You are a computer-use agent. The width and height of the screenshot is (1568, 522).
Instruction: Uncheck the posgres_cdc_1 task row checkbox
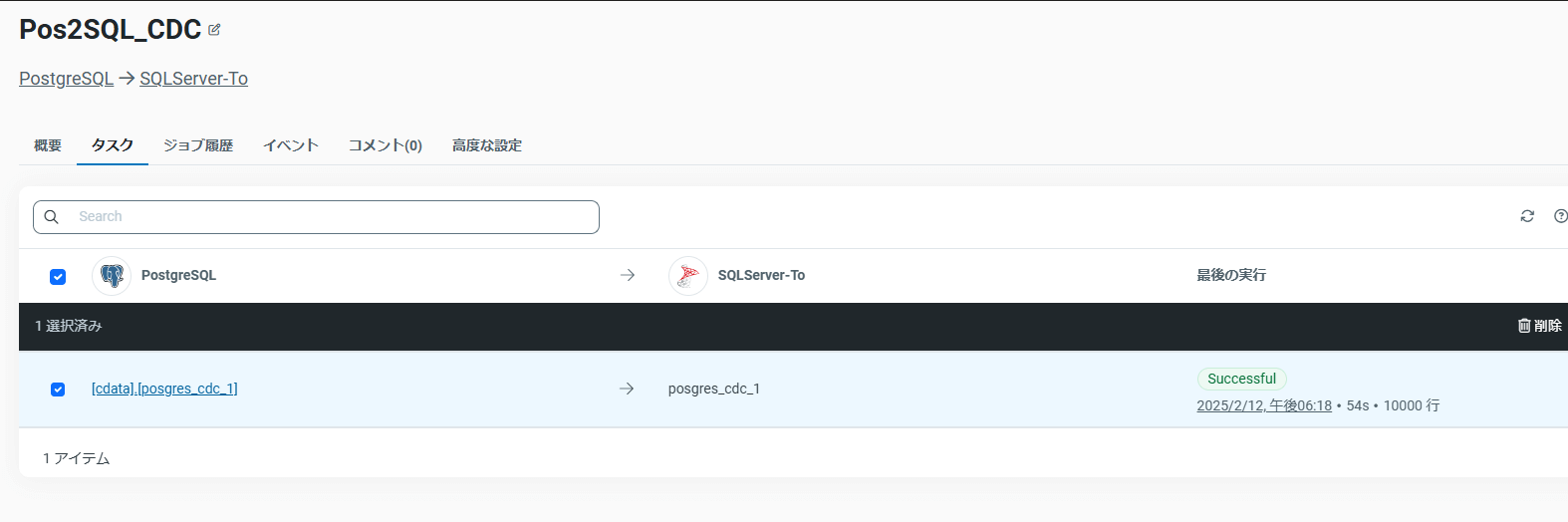point(58,390)
